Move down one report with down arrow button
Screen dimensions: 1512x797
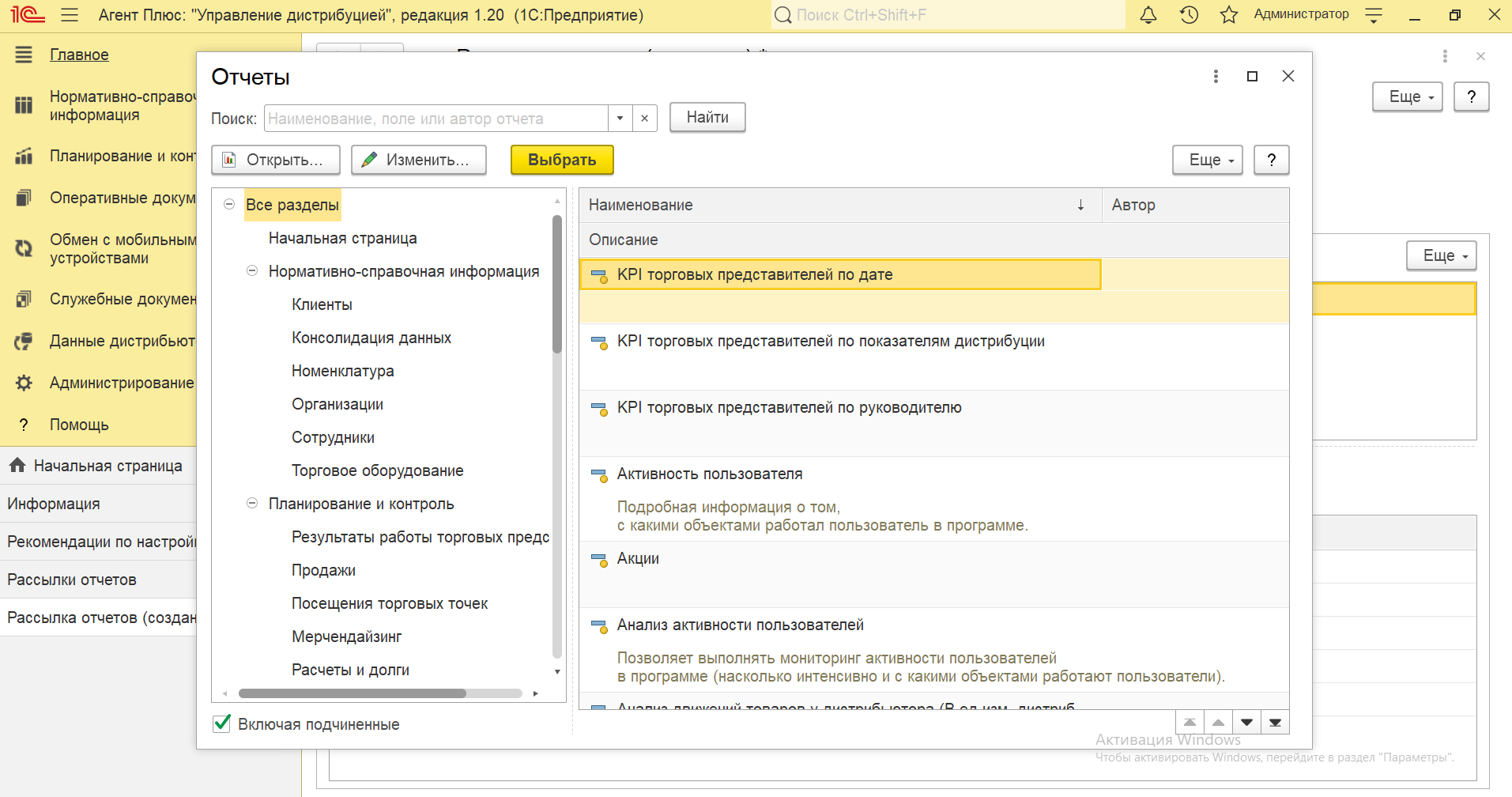(x=1246, y=723)
